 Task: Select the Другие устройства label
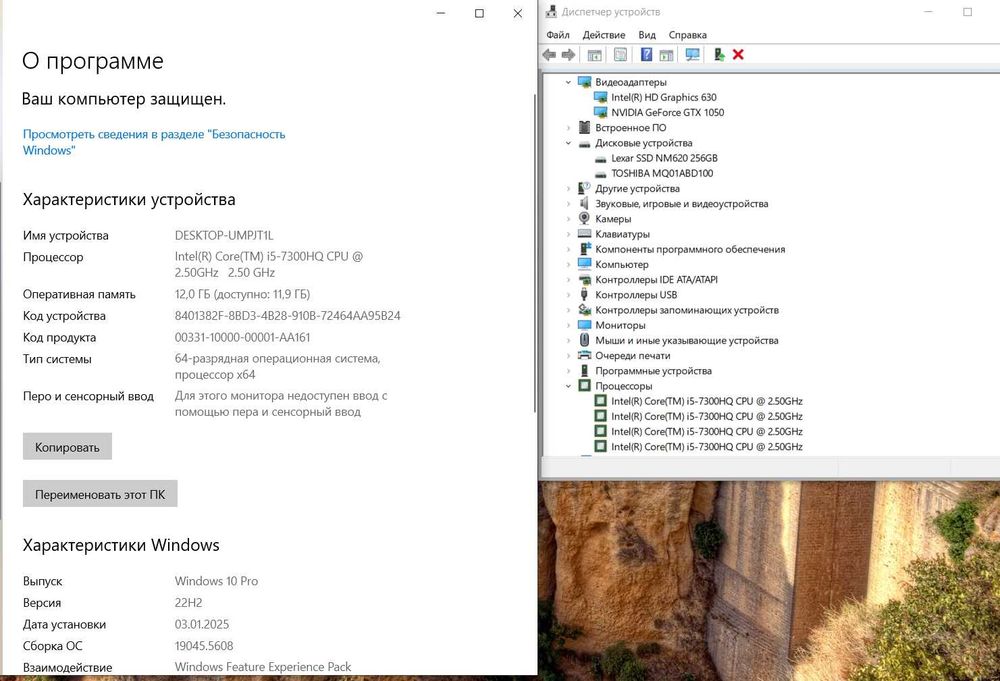637,189
